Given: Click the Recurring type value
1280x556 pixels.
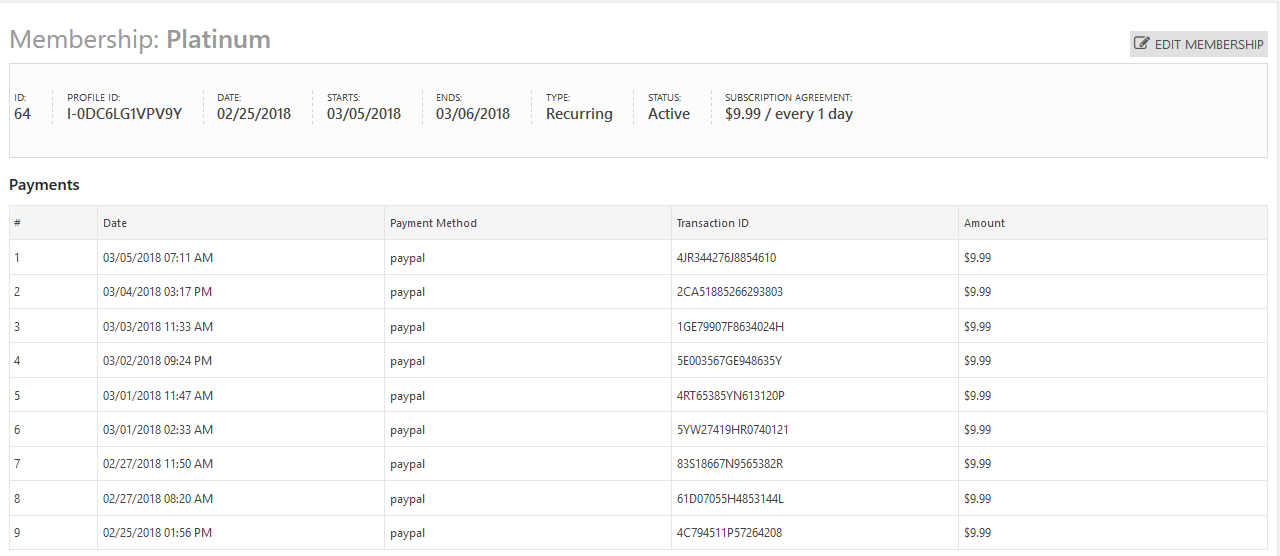Looking at the screenshot, I should [x=579, y=114].
